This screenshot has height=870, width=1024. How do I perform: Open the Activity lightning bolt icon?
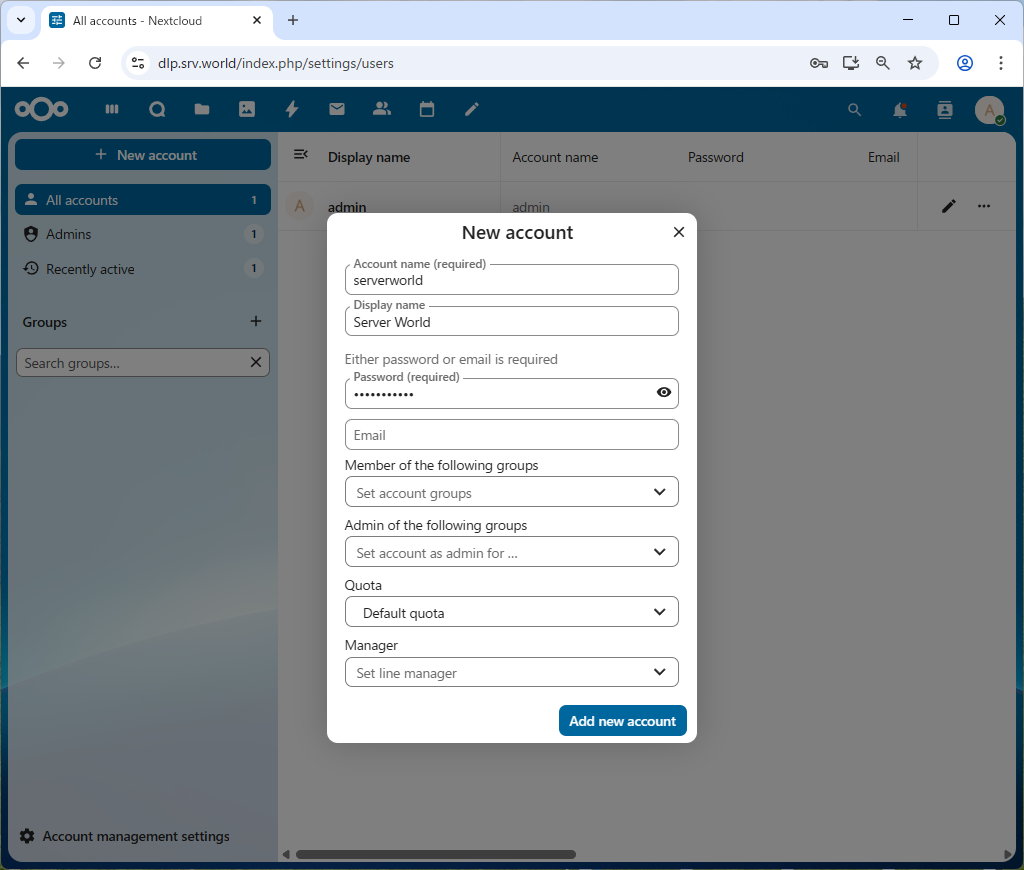[x=292, y=110]
